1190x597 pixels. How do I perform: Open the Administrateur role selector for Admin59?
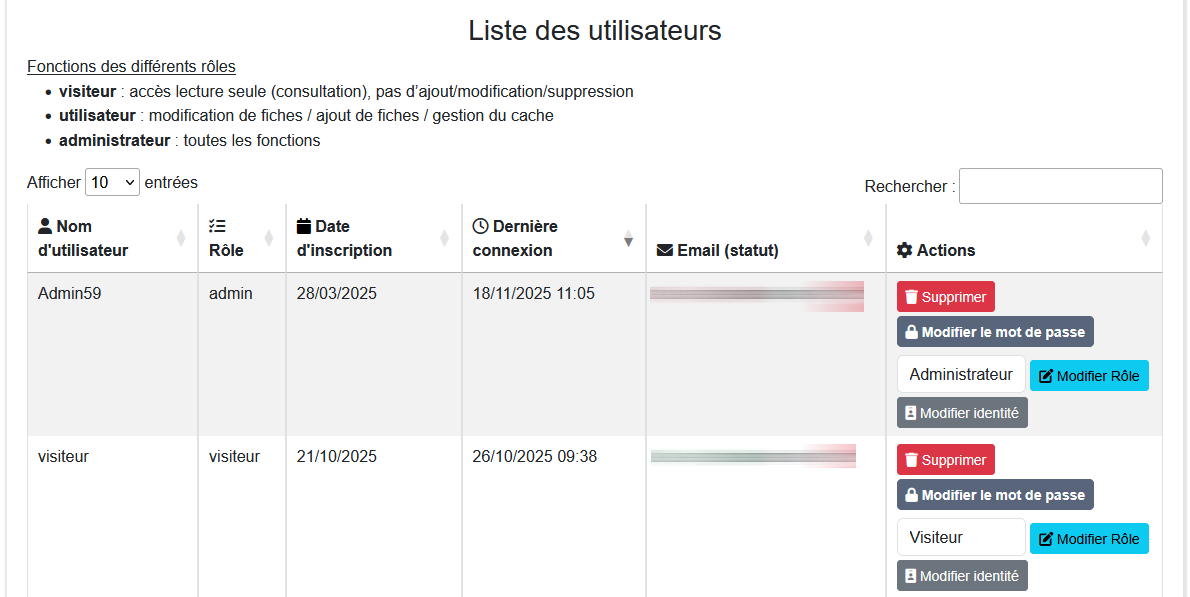(961, 374)
